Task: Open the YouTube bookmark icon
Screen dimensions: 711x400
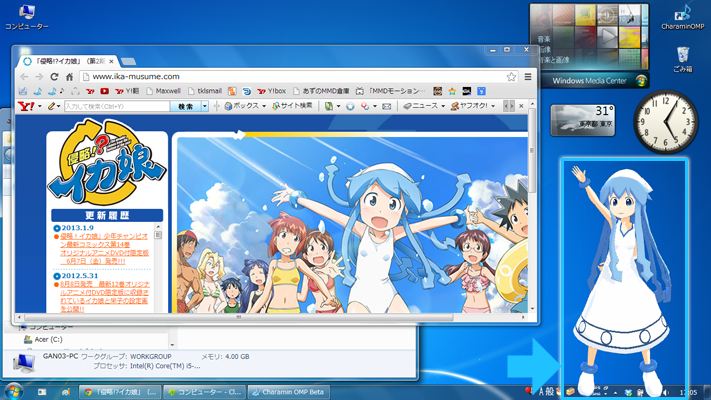Action: (105, 91)
